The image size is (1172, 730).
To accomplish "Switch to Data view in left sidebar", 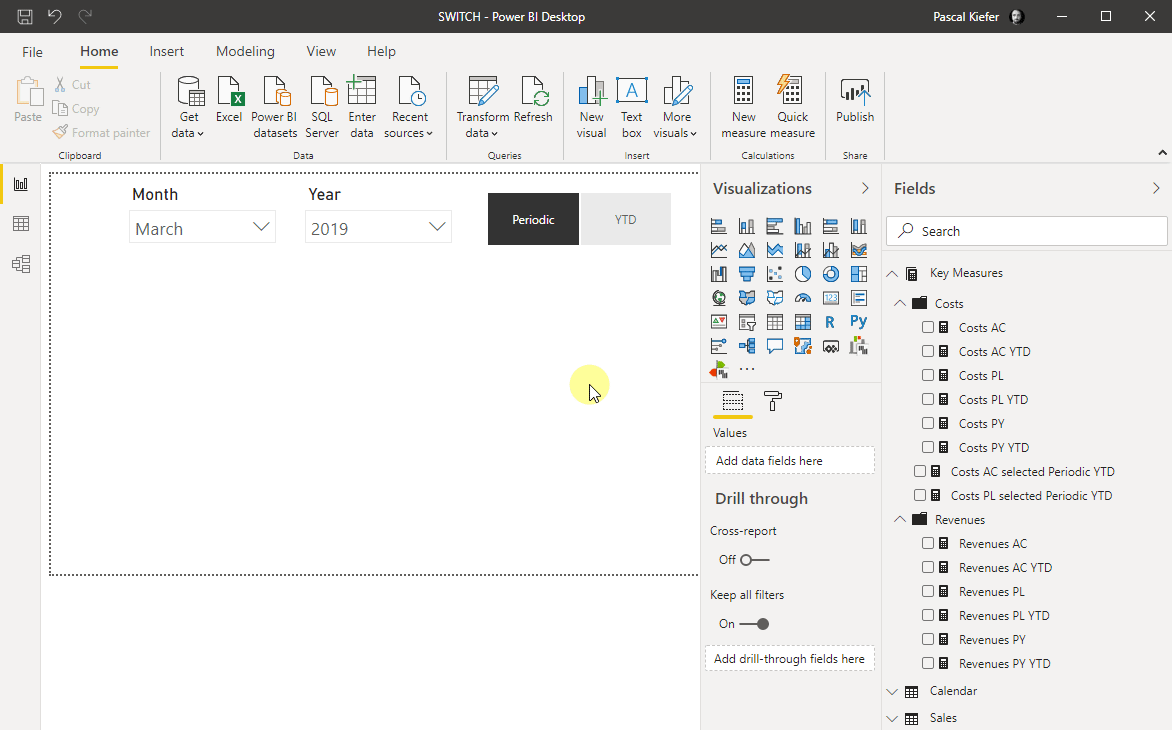I will [x=21, y=223].
